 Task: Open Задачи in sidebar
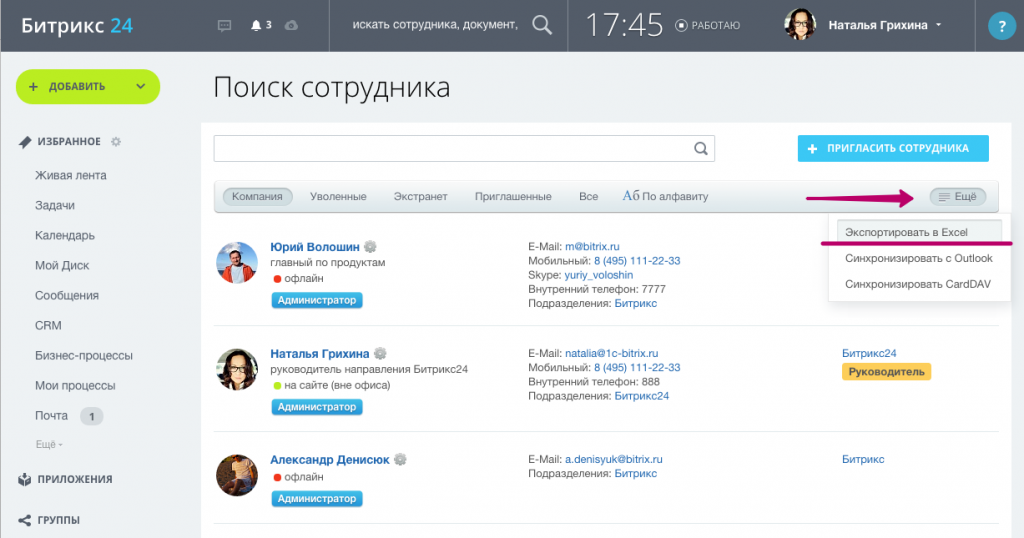point(55,205)
